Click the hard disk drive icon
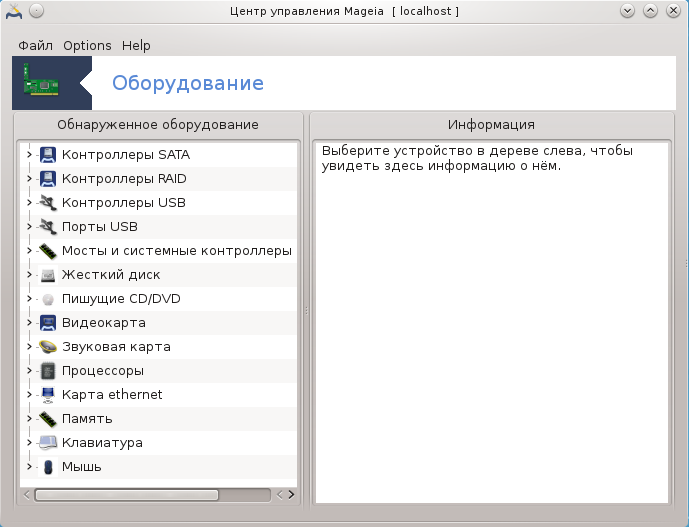The width and height of the screenshot is (689, 527). click(48, 275)
